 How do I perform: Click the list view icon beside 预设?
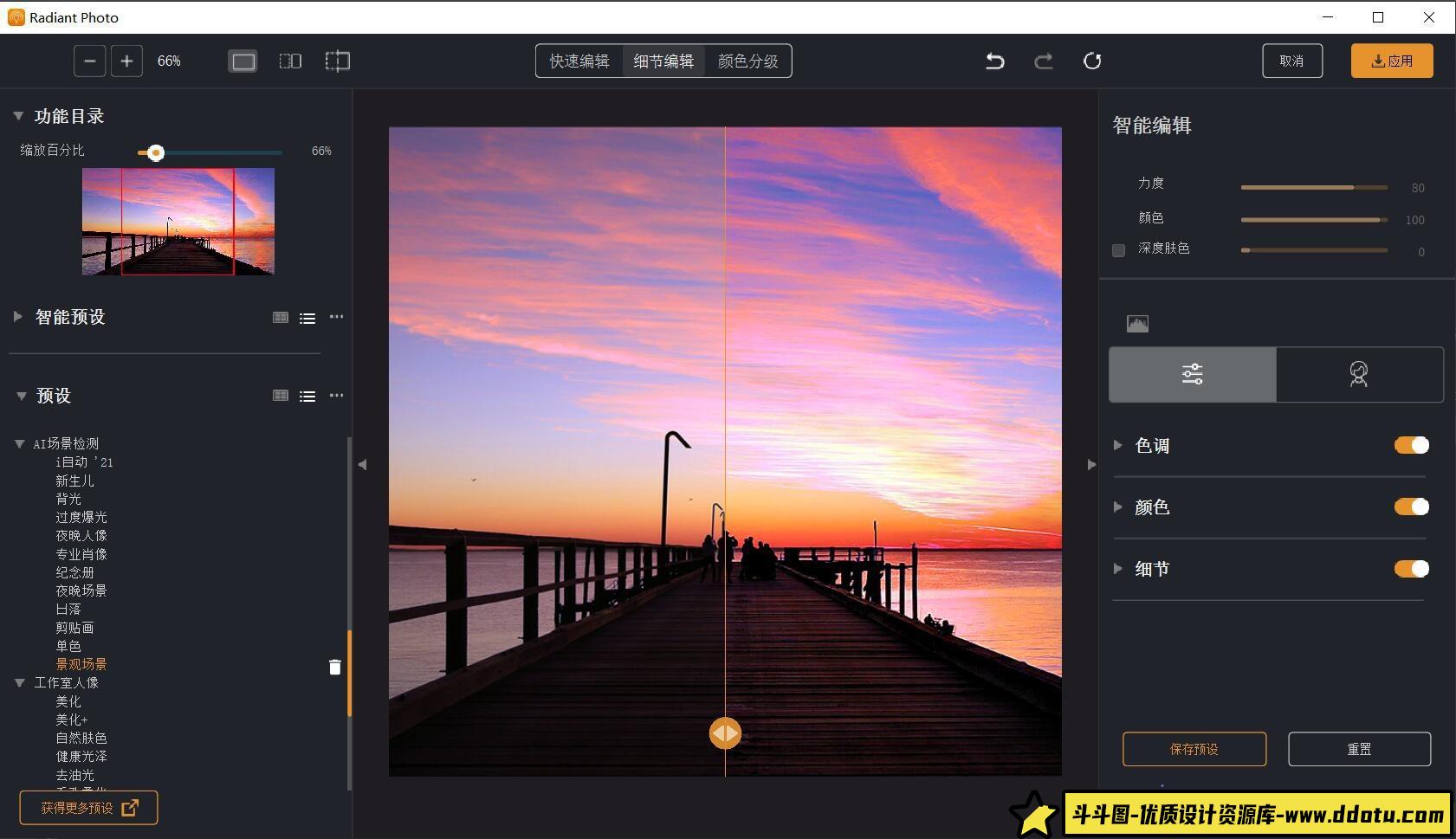307,396
